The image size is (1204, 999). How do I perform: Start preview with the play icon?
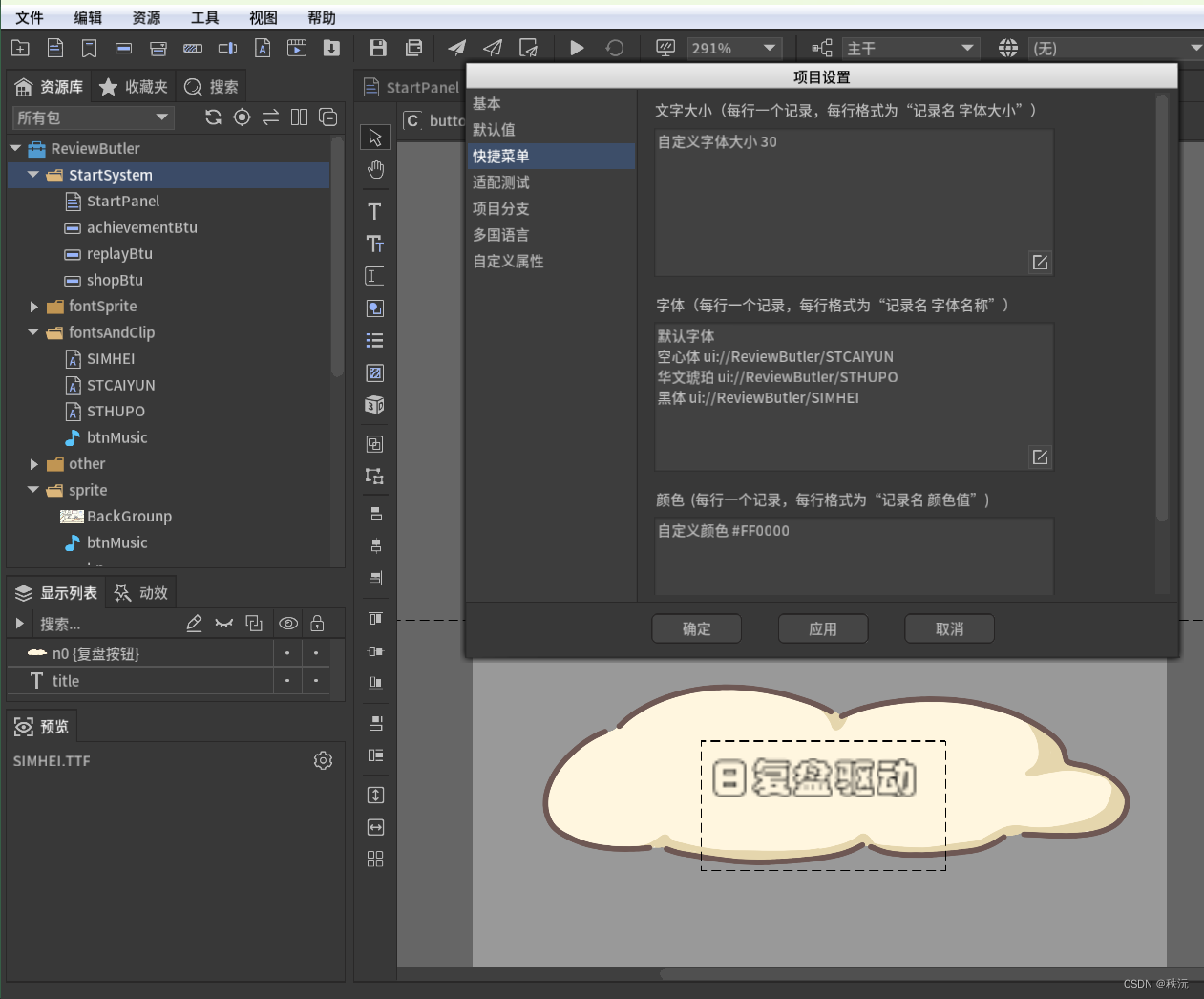[577, 48]
